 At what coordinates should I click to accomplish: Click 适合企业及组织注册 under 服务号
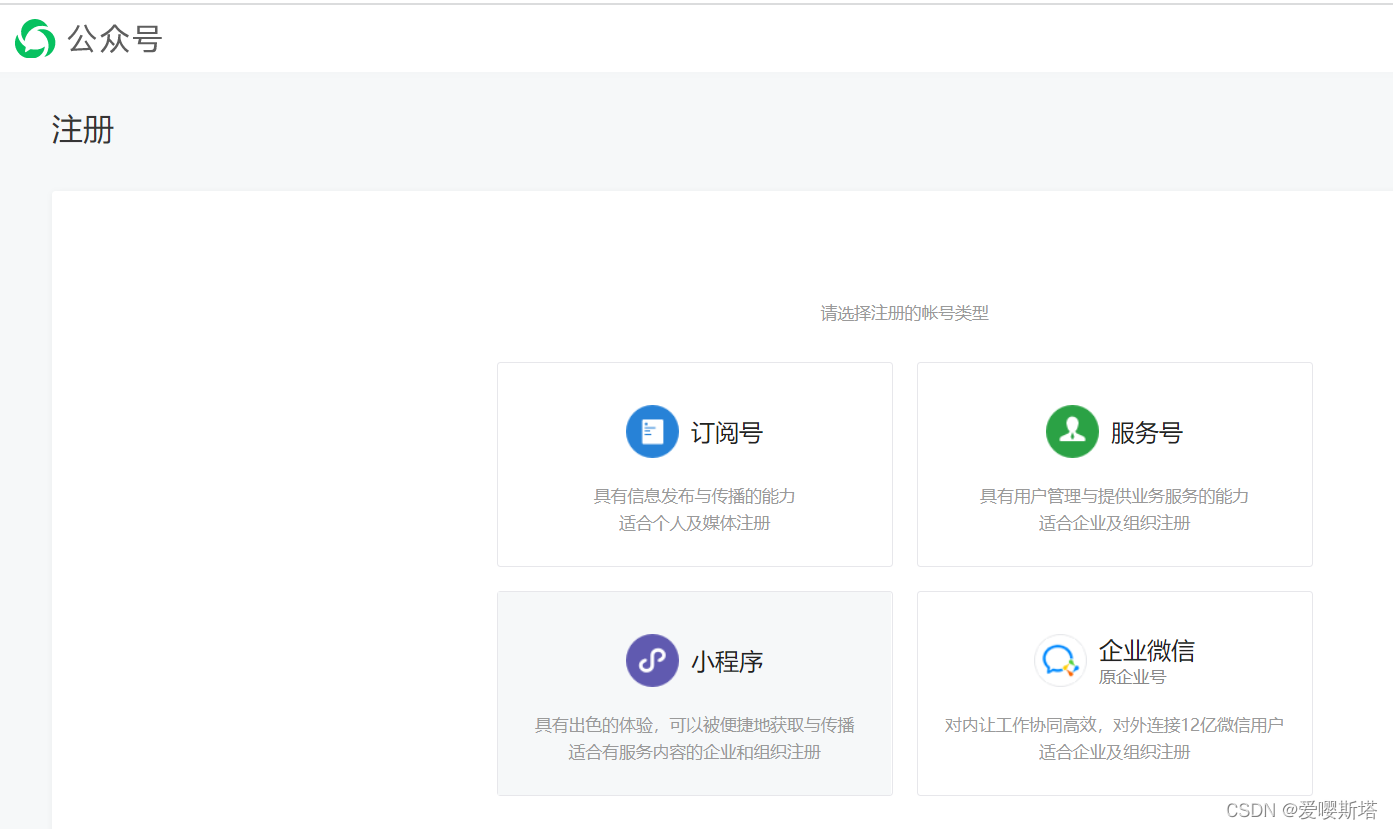[1114, 523]
